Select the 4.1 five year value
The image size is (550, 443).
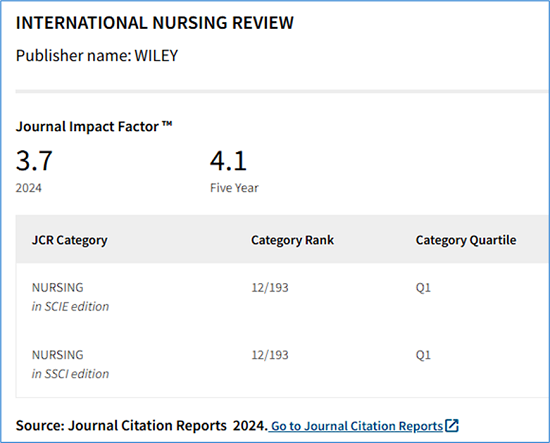(x=228, y=161)
